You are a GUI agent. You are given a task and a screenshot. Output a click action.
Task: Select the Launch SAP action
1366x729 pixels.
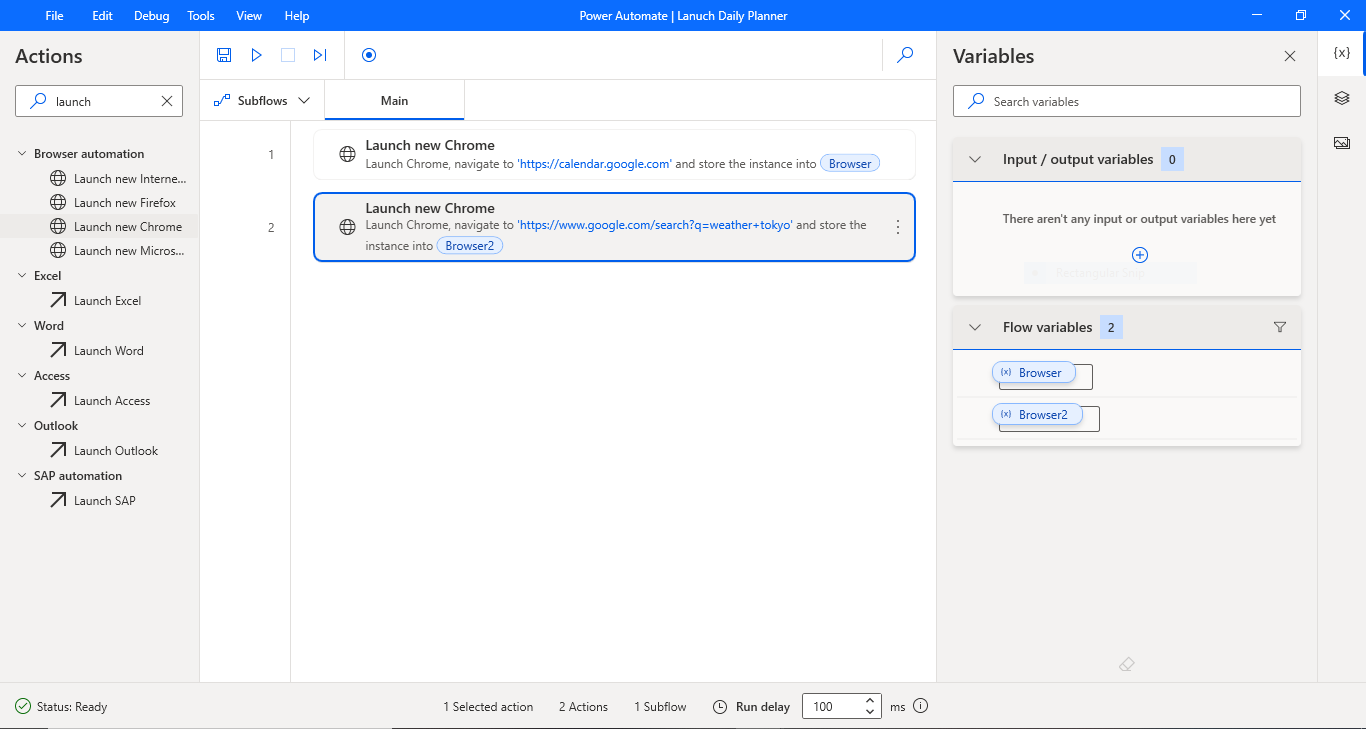pos(92,500)
